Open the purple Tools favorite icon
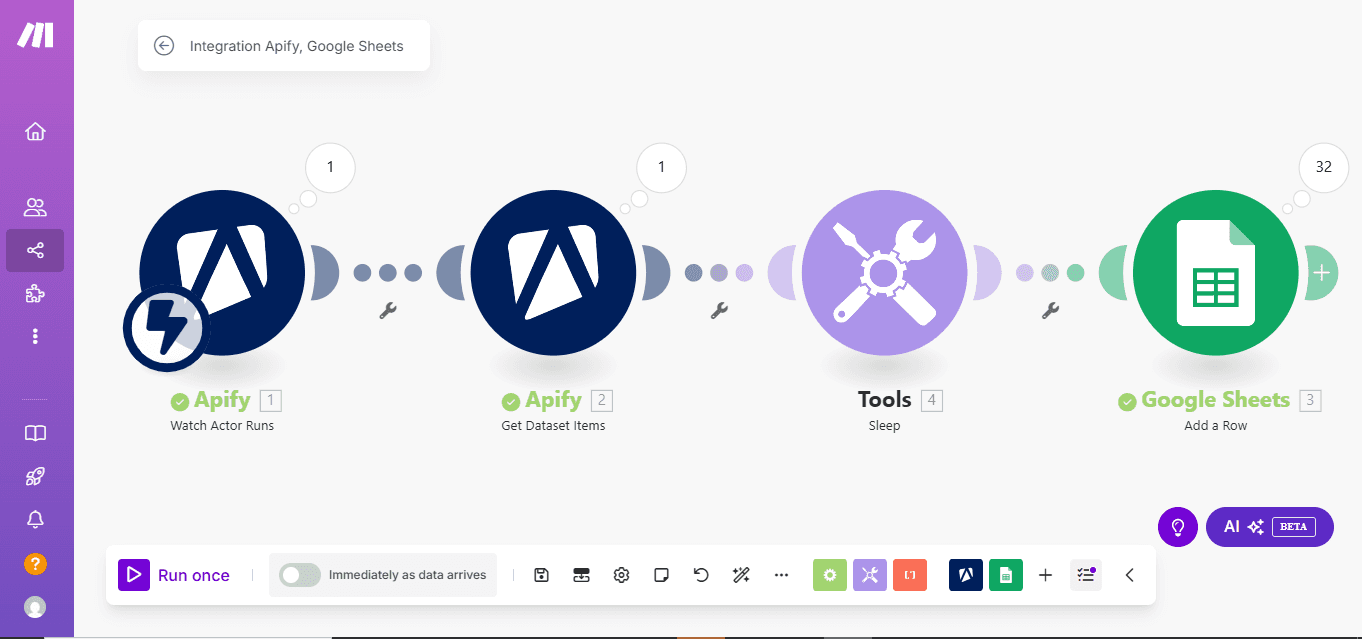Screen dimensions: 1362x639 tap(870, 575)
